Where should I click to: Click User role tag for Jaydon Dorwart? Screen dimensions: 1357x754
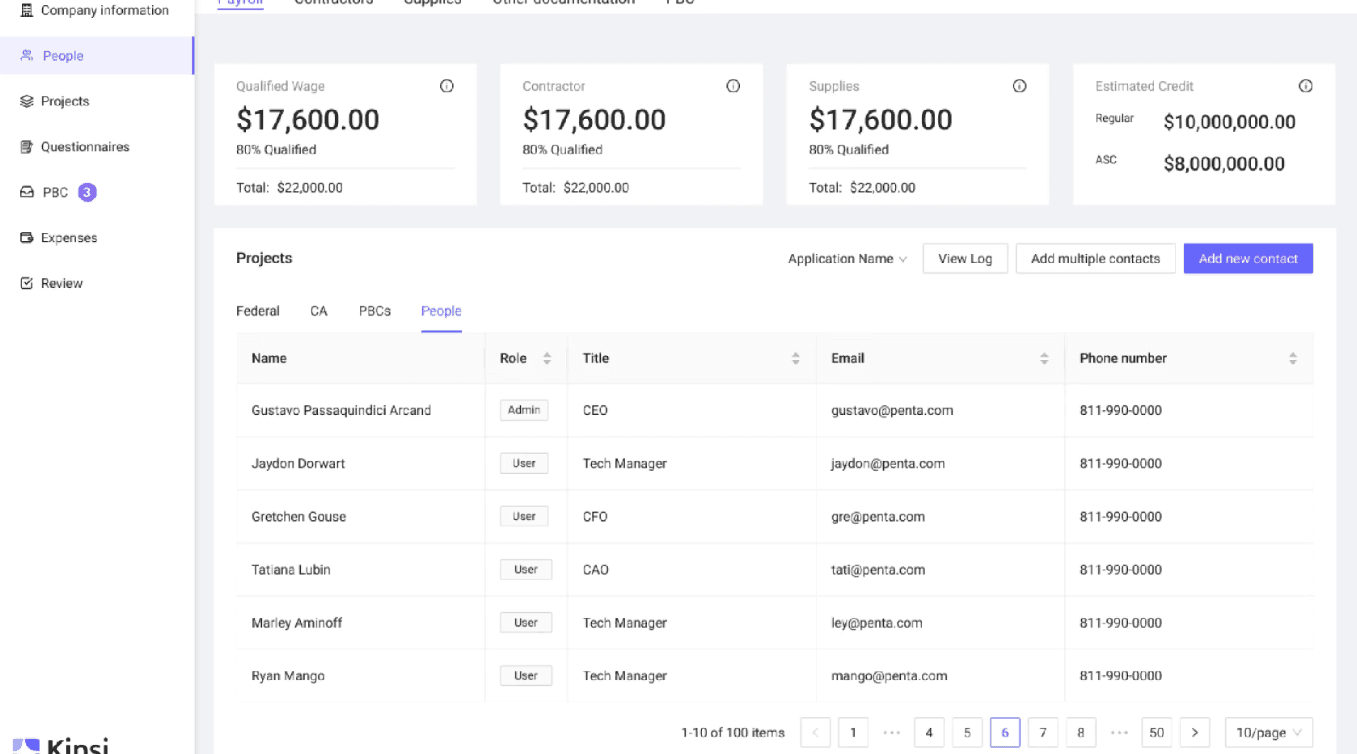click(524, 463)
